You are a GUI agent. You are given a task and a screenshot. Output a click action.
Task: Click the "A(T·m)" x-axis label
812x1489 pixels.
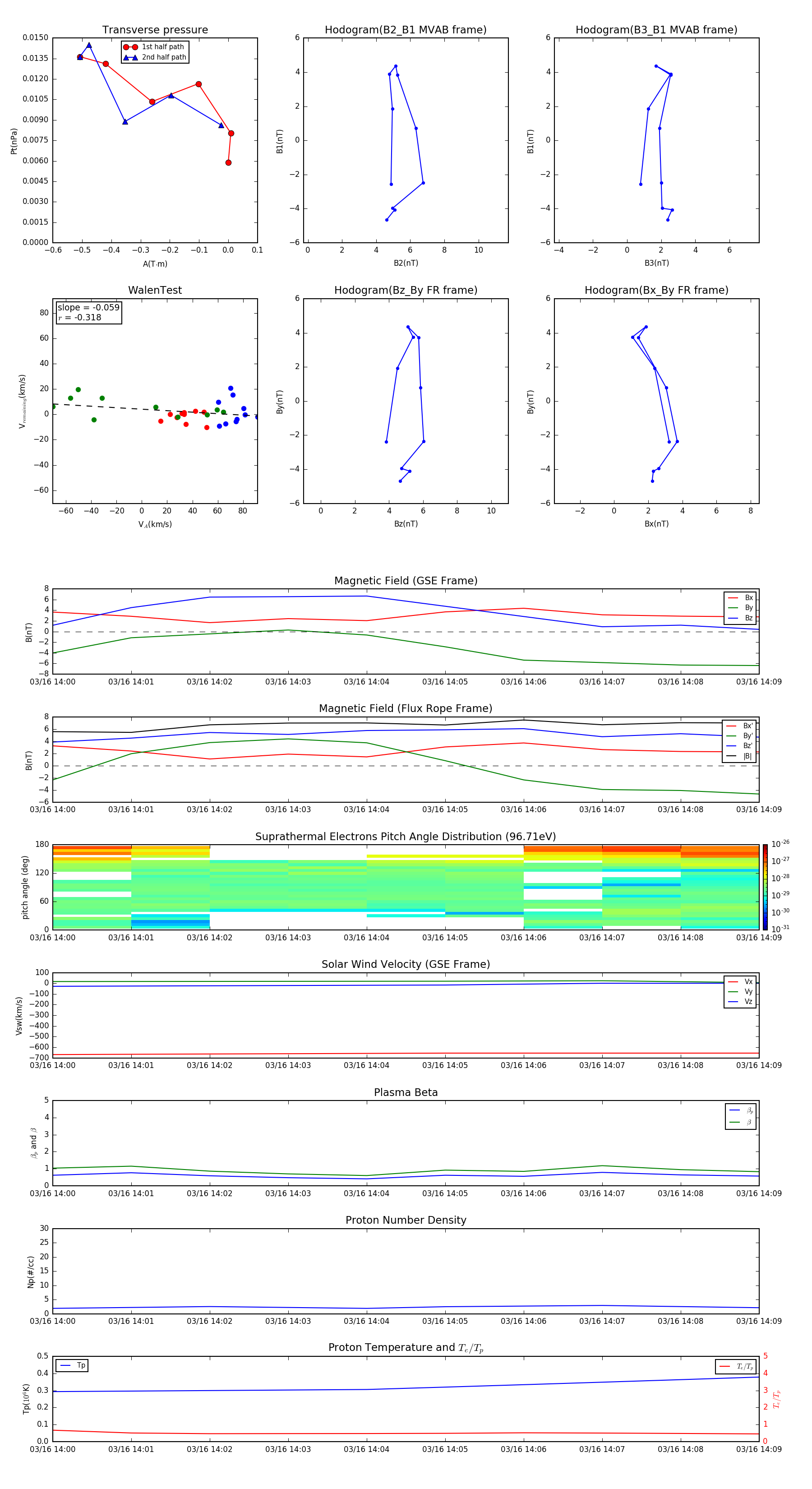tap(155, 264)
